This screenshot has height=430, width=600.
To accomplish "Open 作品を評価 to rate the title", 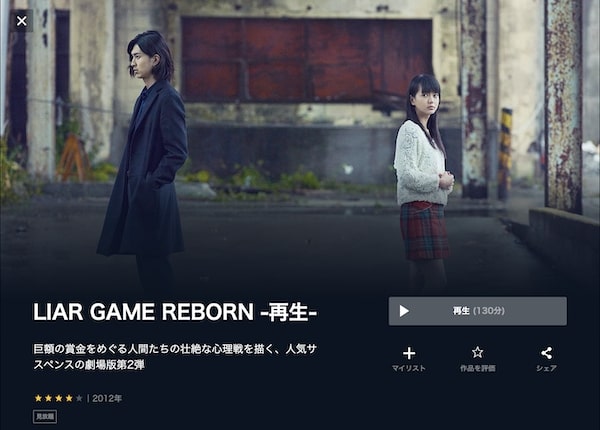I will pyautogui.click(x=478, y=368).
